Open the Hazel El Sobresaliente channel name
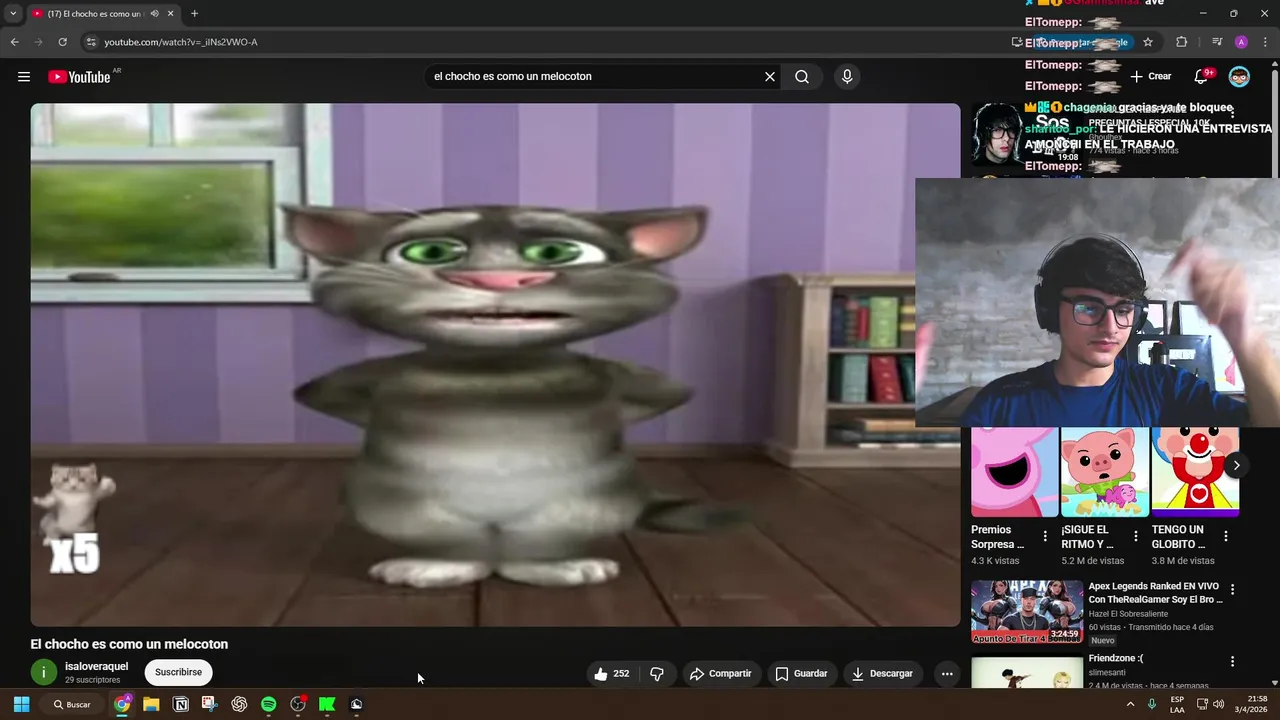Screen dimensions: 1280x720 [1128, 614]
